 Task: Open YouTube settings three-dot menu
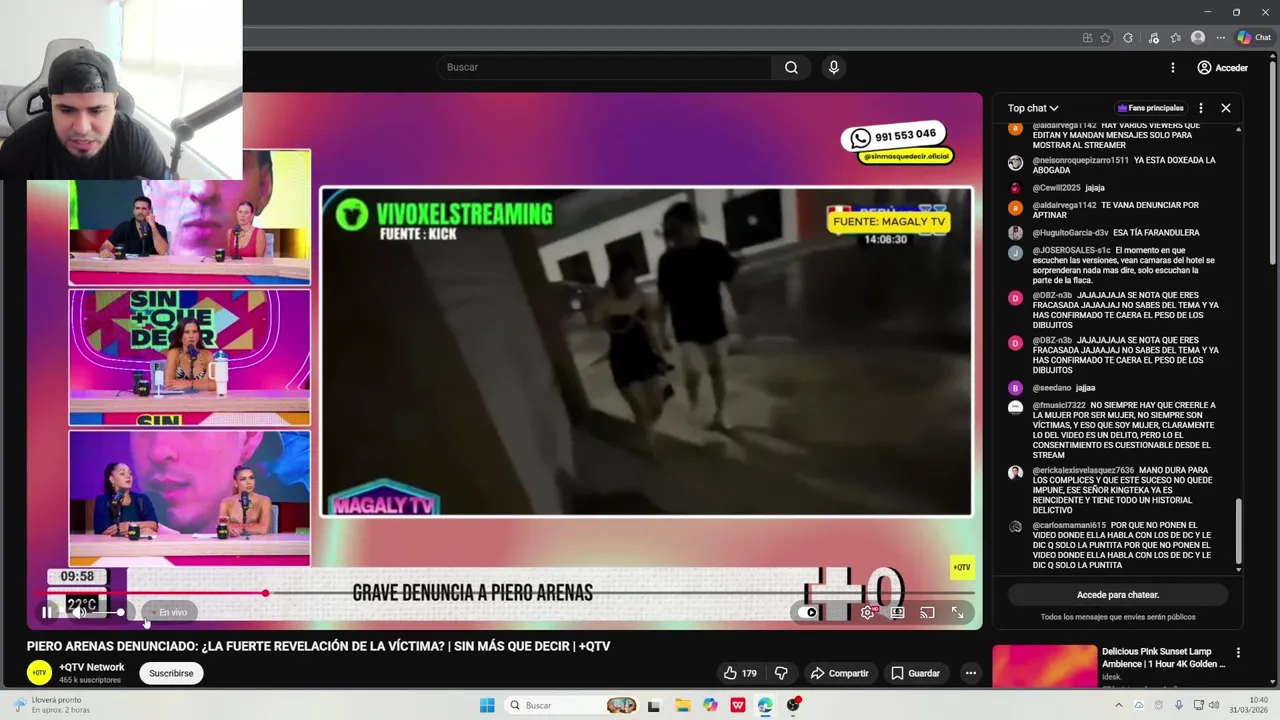click(x=1173, y=67)
